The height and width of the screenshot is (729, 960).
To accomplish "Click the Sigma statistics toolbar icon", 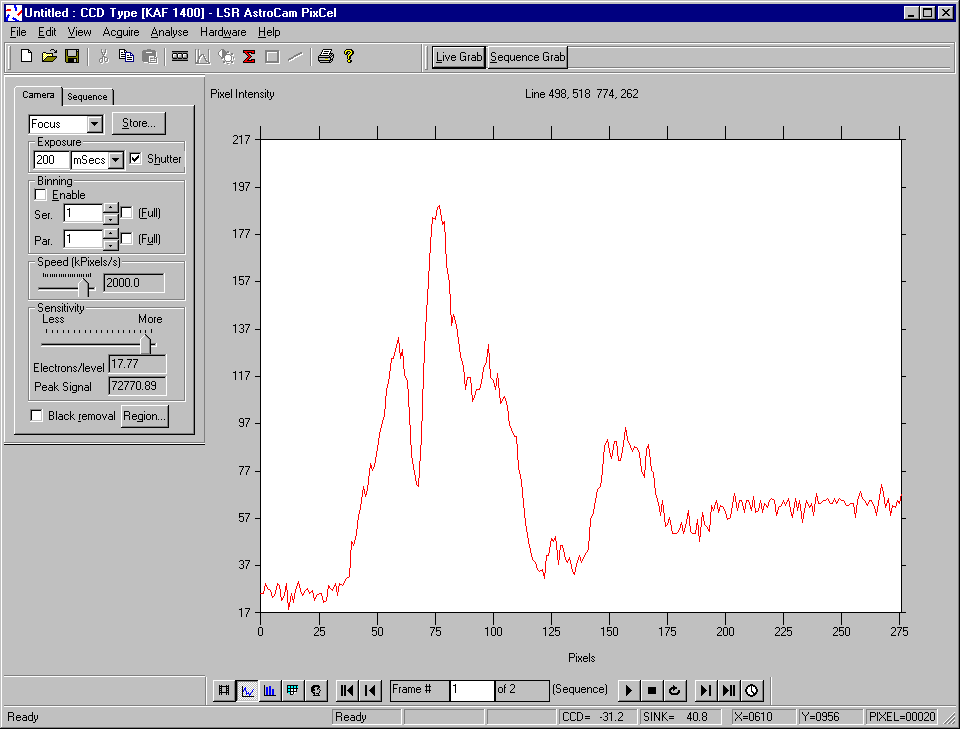I will tap(249, 57).
